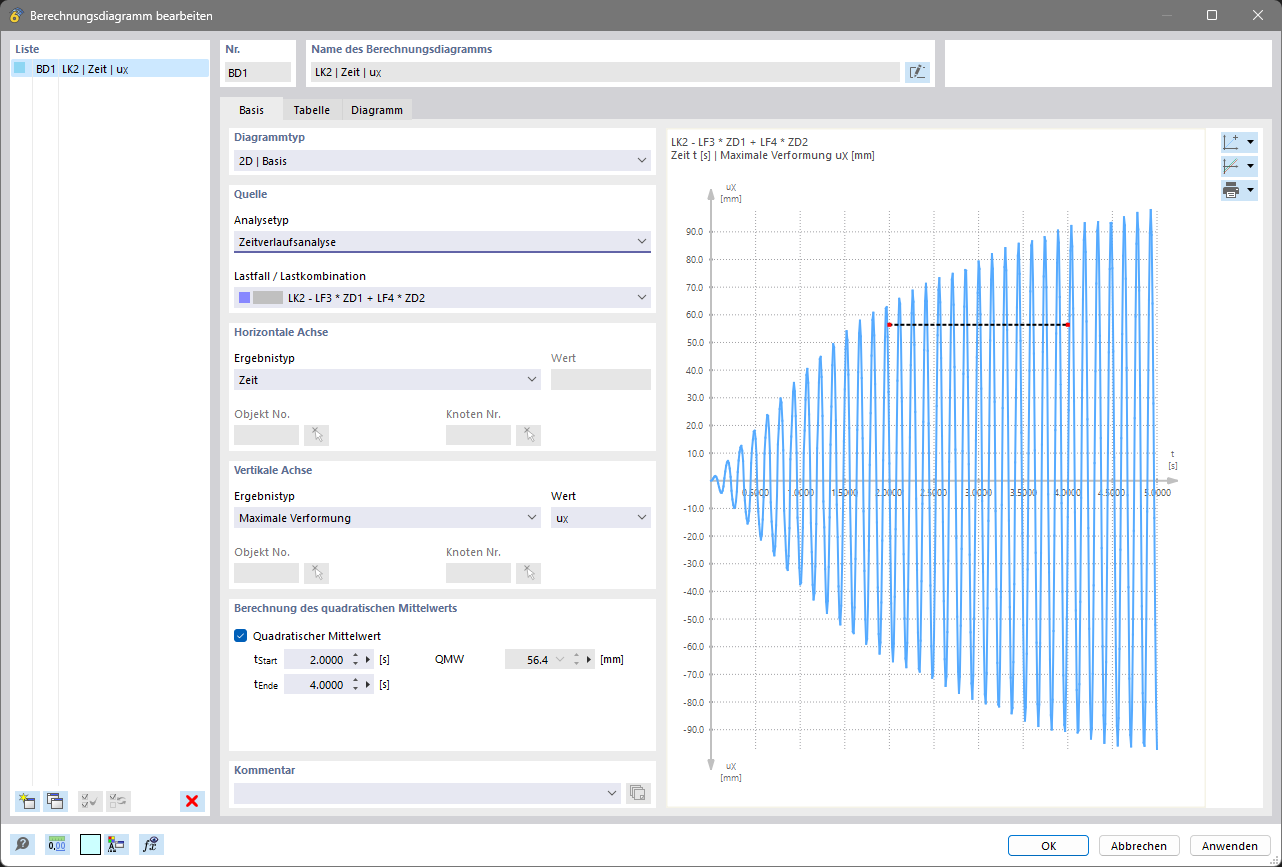
Task: Switch to the Tabelle tab
Action: tap(312, 110)
